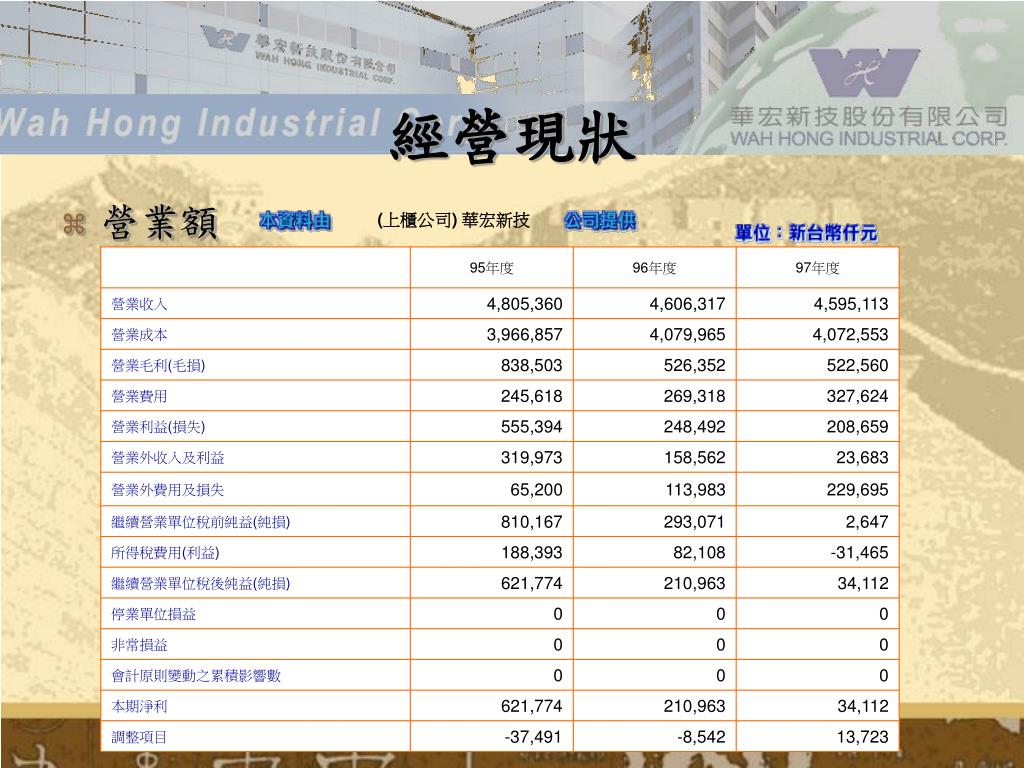Click the 營業利益(損失) row label
This screenshot has height=768, width=1024.
(158, 426)
